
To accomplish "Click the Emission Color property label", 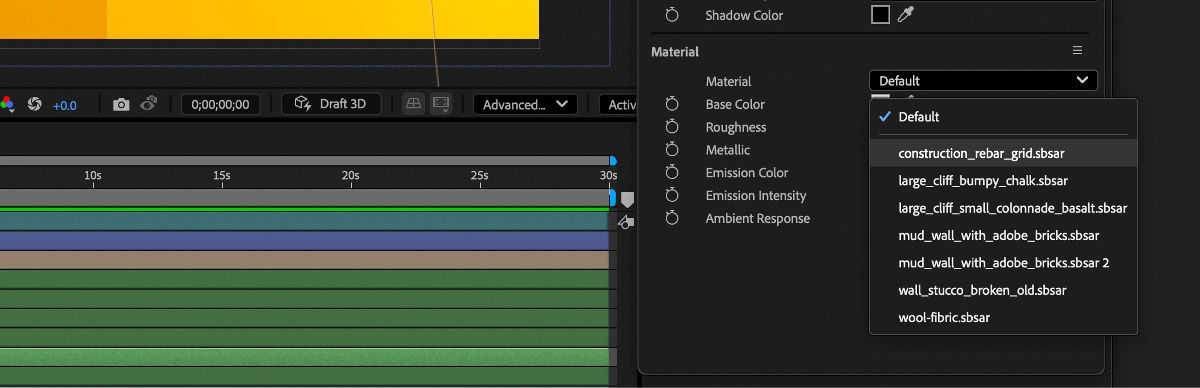I will [x=747, y=173].
